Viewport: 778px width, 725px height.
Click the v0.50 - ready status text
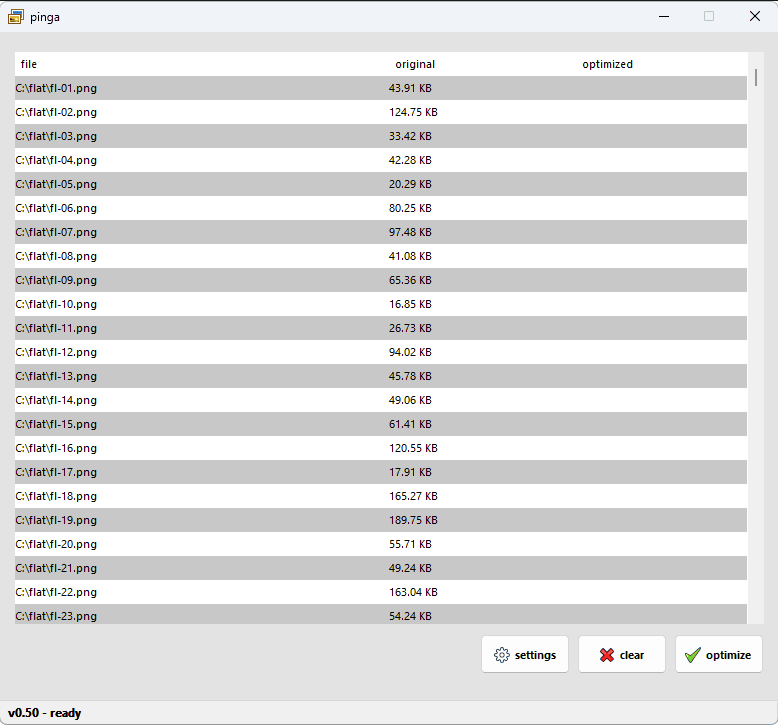point(45,713)
